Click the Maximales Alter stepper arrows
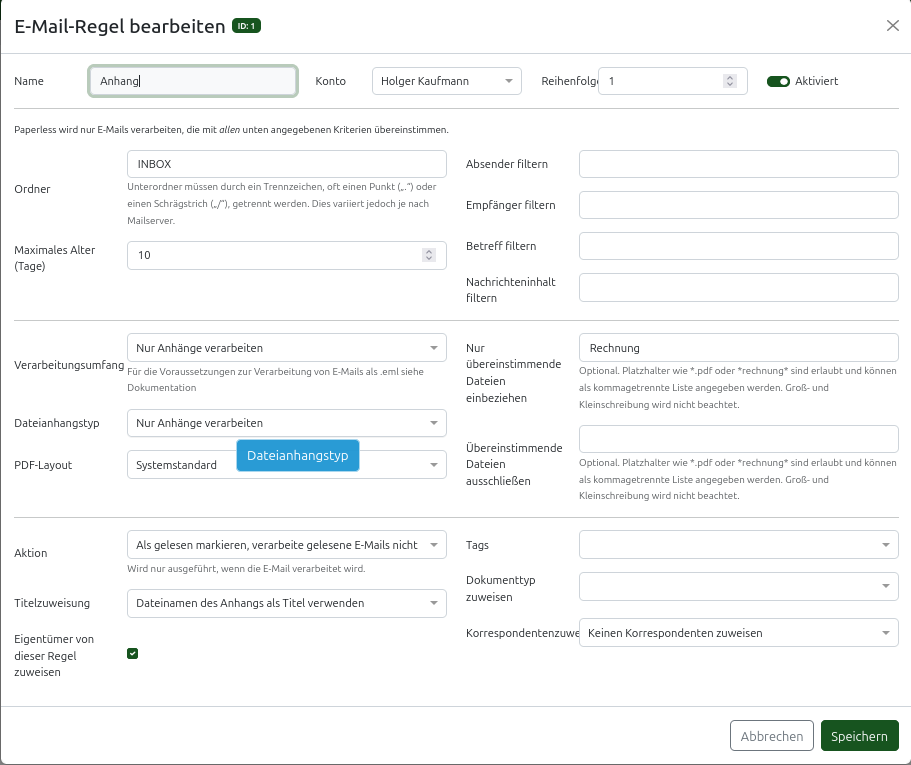This screenshot has height=765, width=911. [x=429, y=255]
